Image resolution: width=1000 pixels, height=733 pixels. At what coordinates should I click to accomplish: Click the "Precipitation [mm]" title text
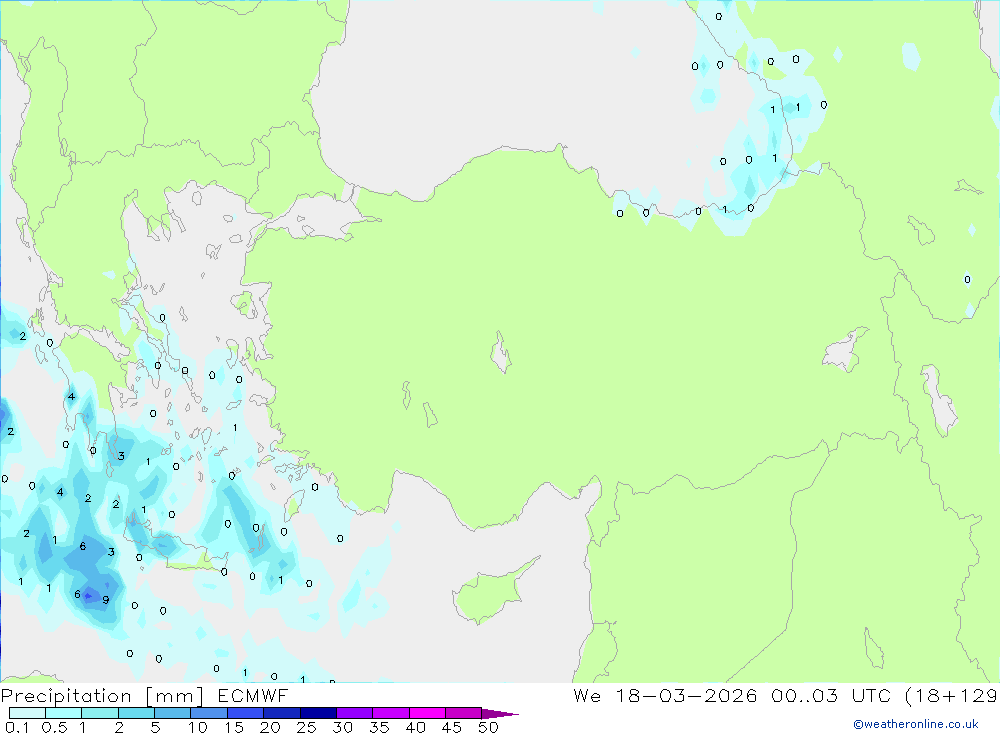(102, 696)
